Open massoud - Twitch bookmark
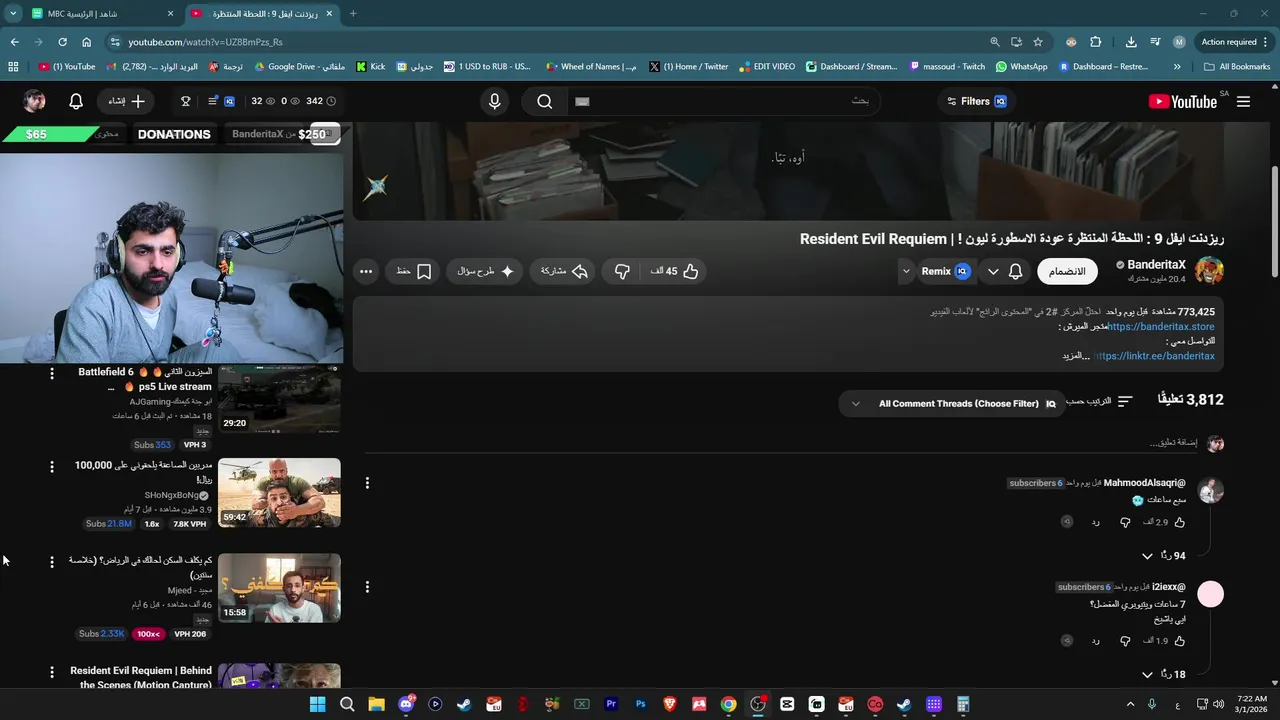The width and height of the screenshot is (1280, 720). pos(947,67)
